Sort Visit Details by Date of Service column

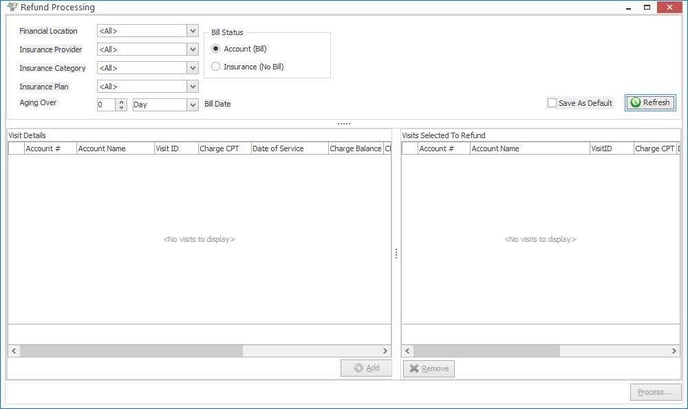(x=288, y=148)
